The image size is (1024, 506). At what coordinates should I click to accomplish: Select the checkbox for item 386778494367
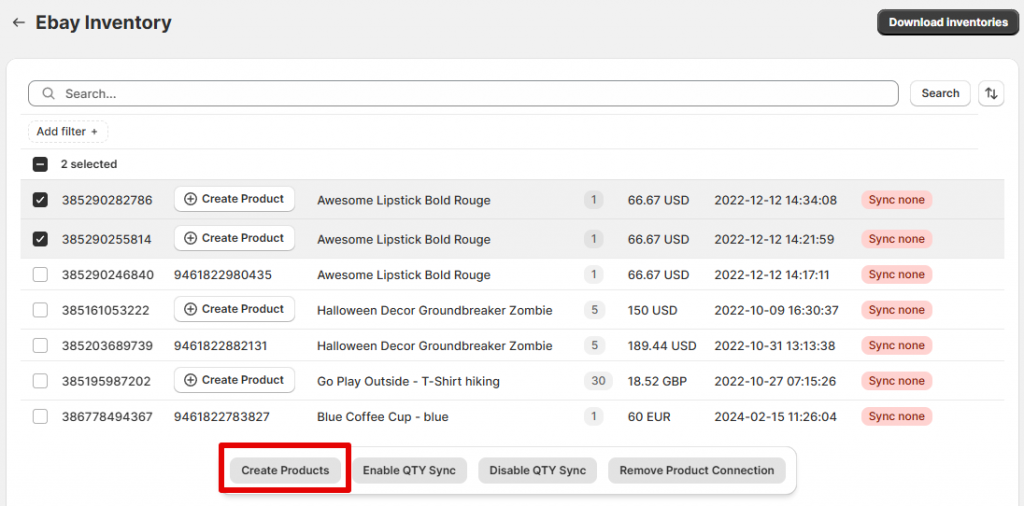tap(40, 417)
